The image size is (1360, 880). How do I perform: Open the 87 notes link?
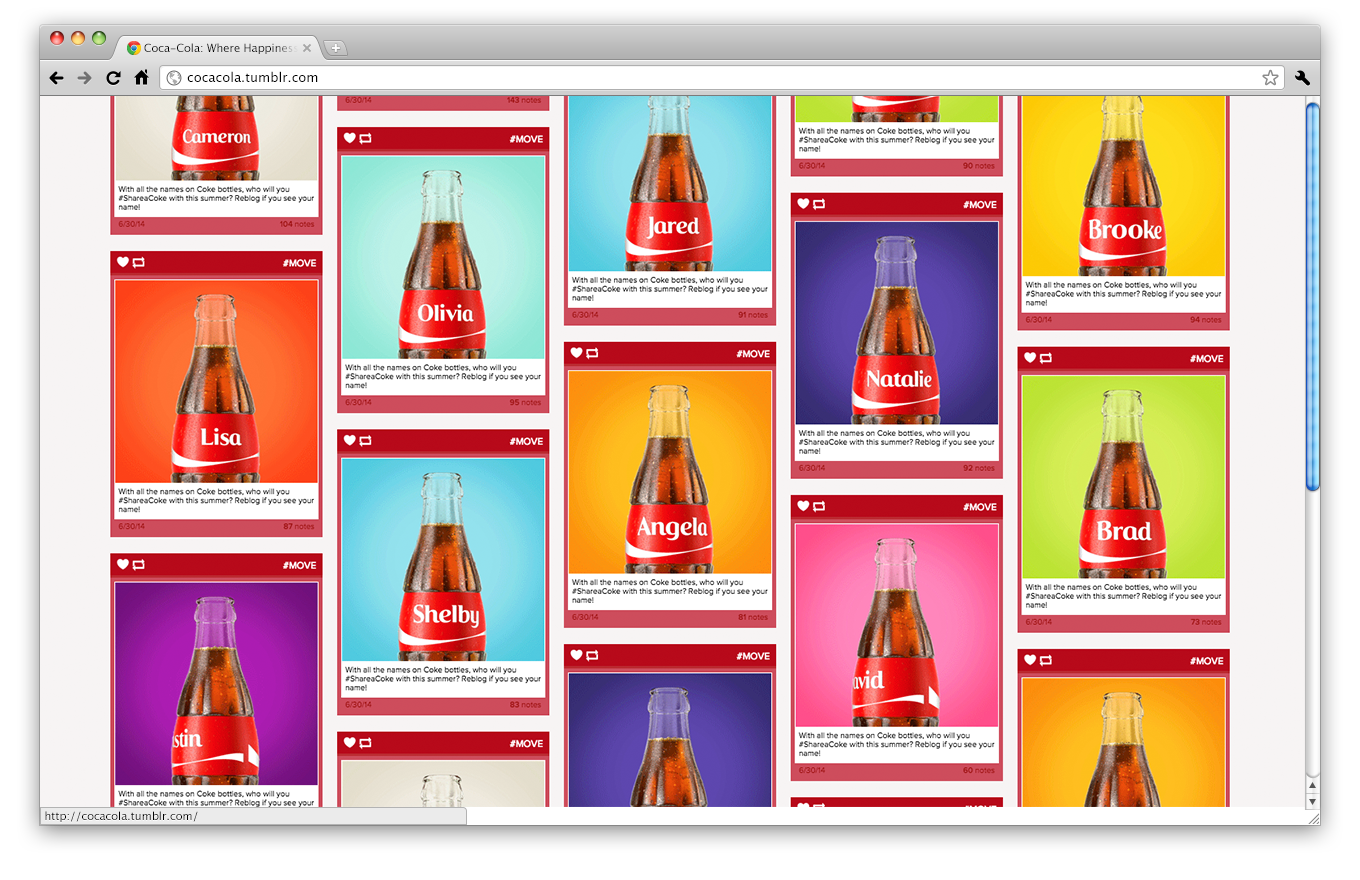coord(299,527)
